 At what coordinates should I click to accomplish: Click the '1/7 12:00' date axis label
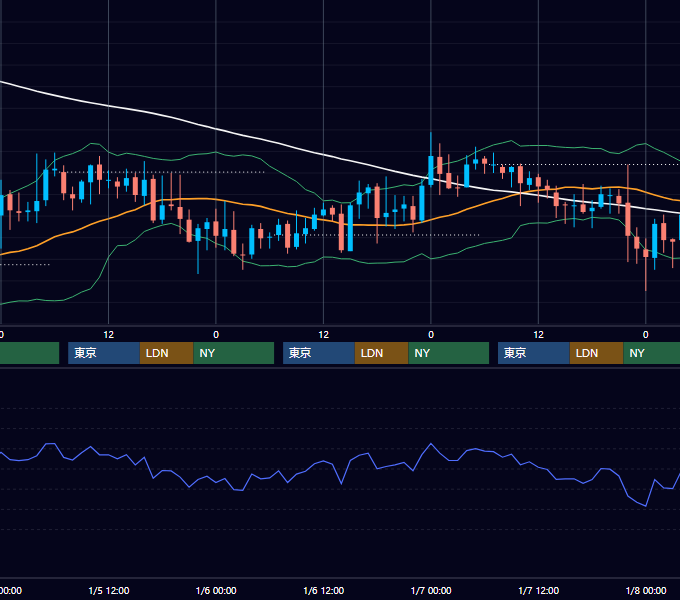539,590
